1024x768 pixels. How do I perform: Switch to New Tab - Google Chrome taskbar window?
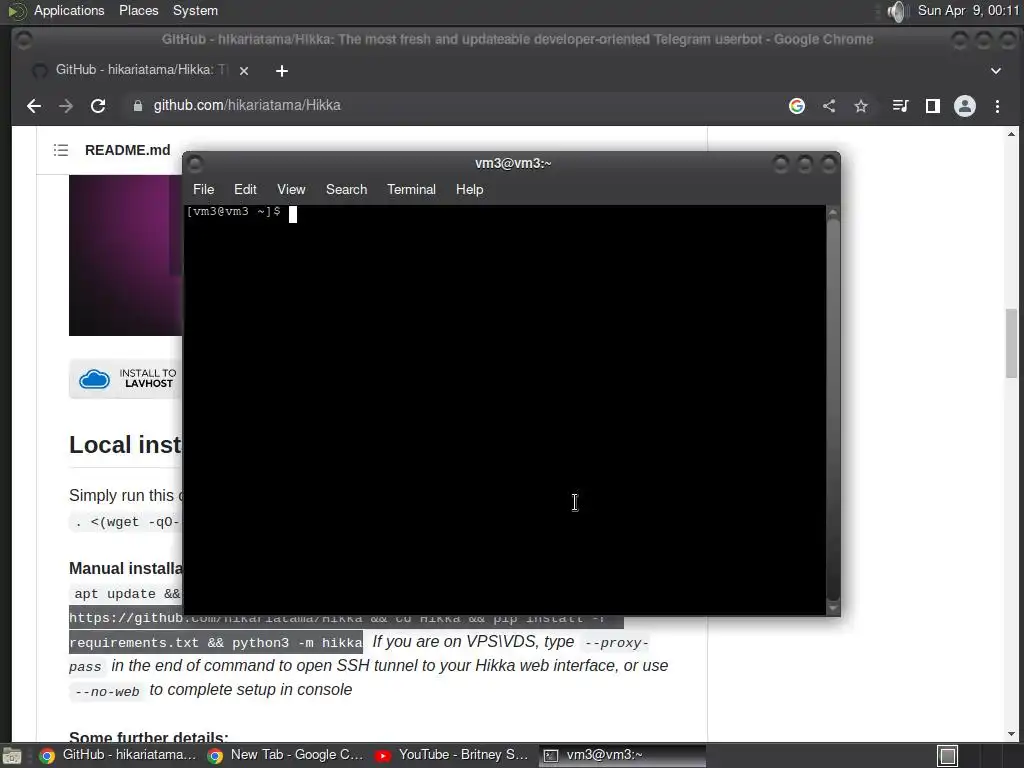click(x=285, y=755)
